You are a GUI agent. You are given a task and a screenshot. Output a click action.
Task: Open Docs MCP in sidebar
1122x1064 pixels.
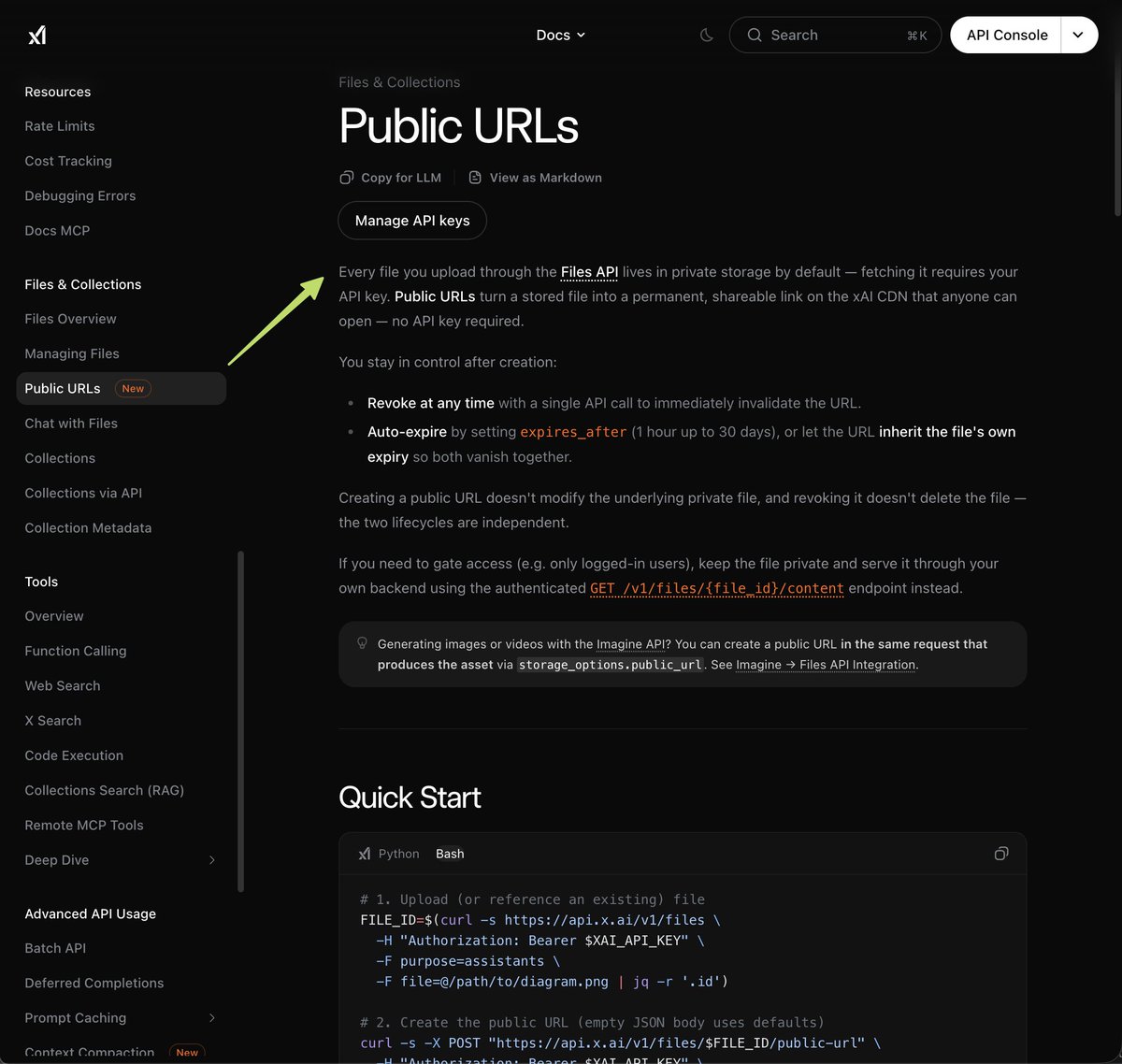[x=57, y=230]
